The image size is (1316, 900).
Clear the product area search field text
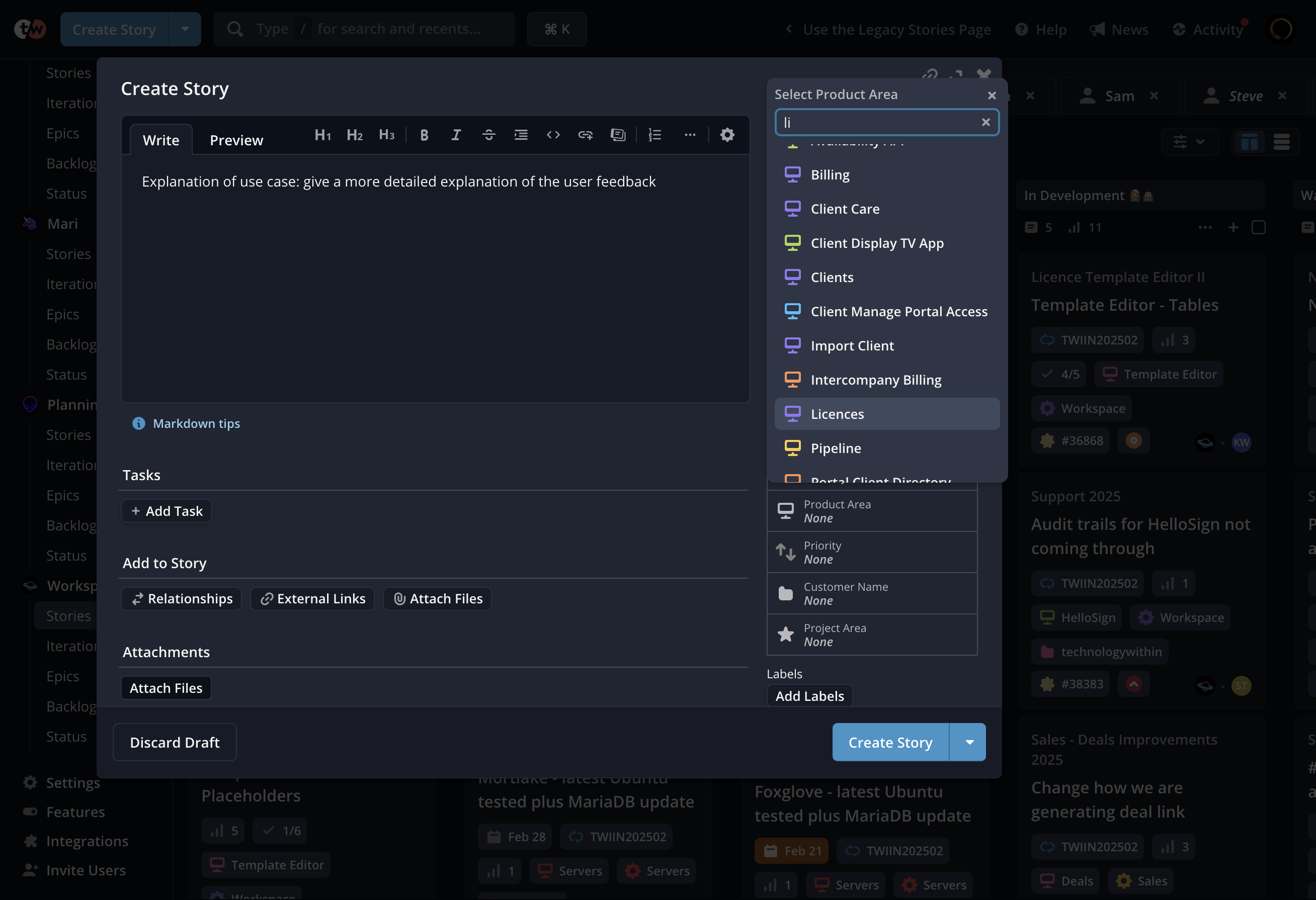coord(985,122)
